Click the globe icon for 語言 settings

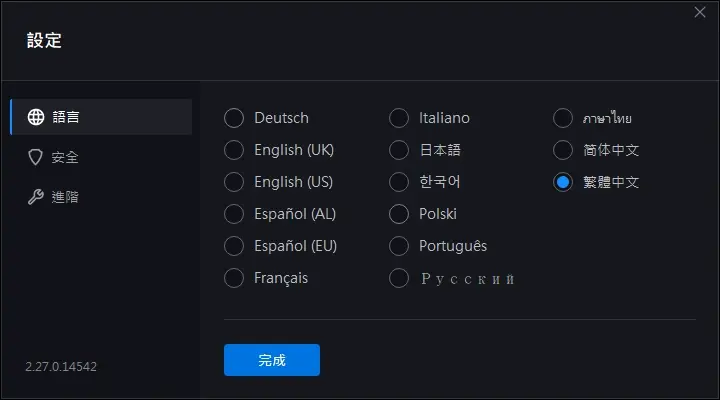point(36,117)
